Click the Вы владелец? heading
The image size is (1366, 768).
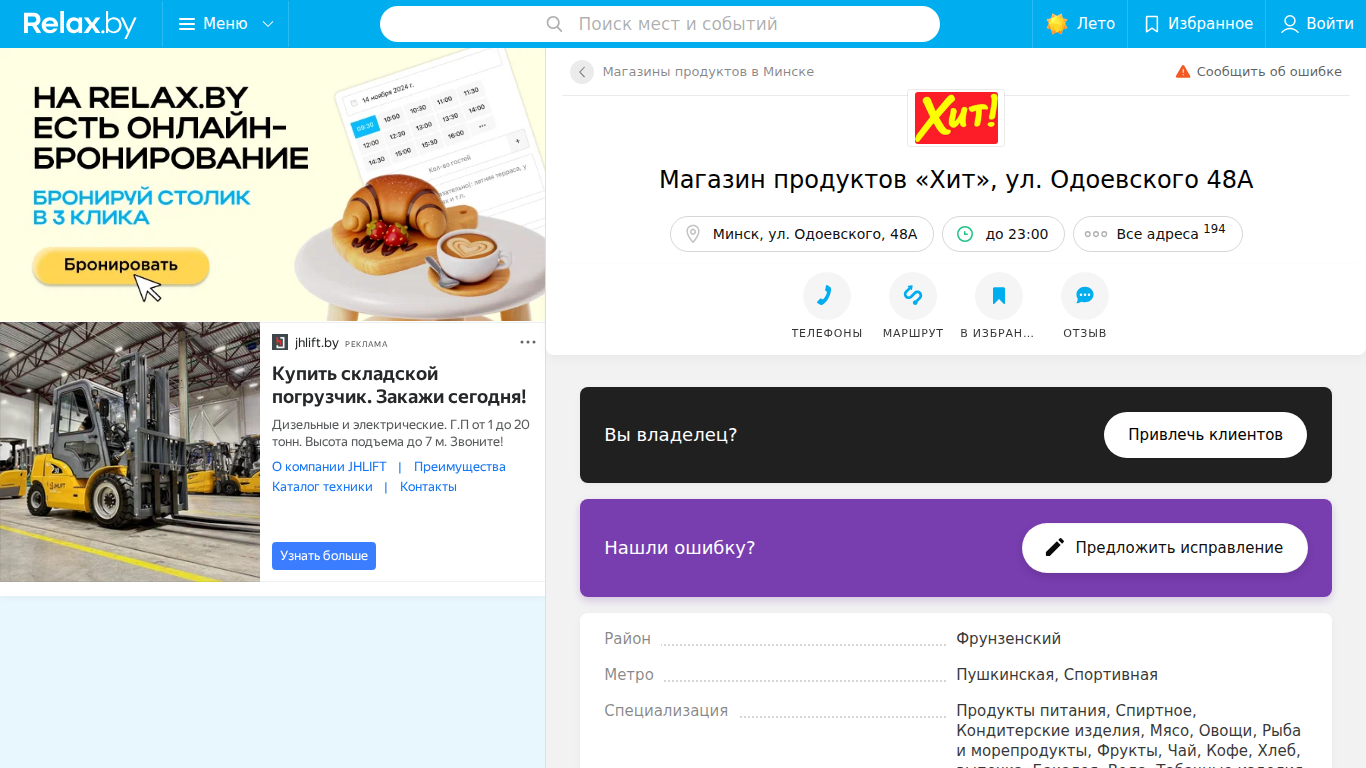(671, 435)
